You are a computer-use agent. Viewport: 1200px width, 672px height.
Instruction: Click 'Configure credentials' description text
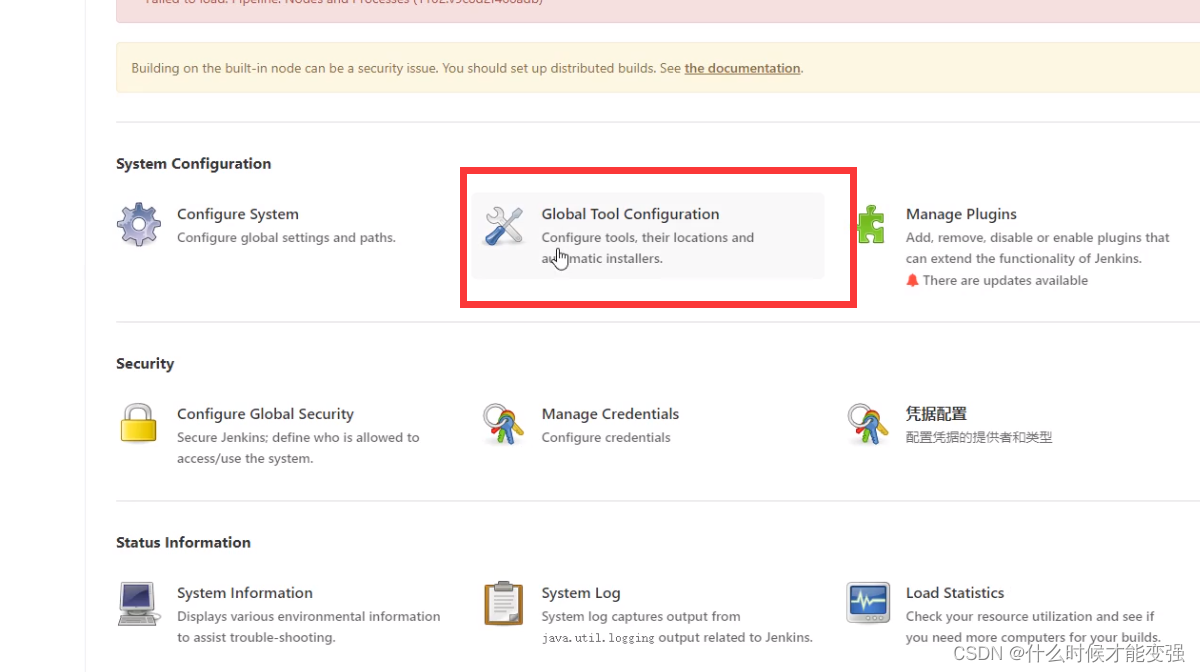pos(606,438)
